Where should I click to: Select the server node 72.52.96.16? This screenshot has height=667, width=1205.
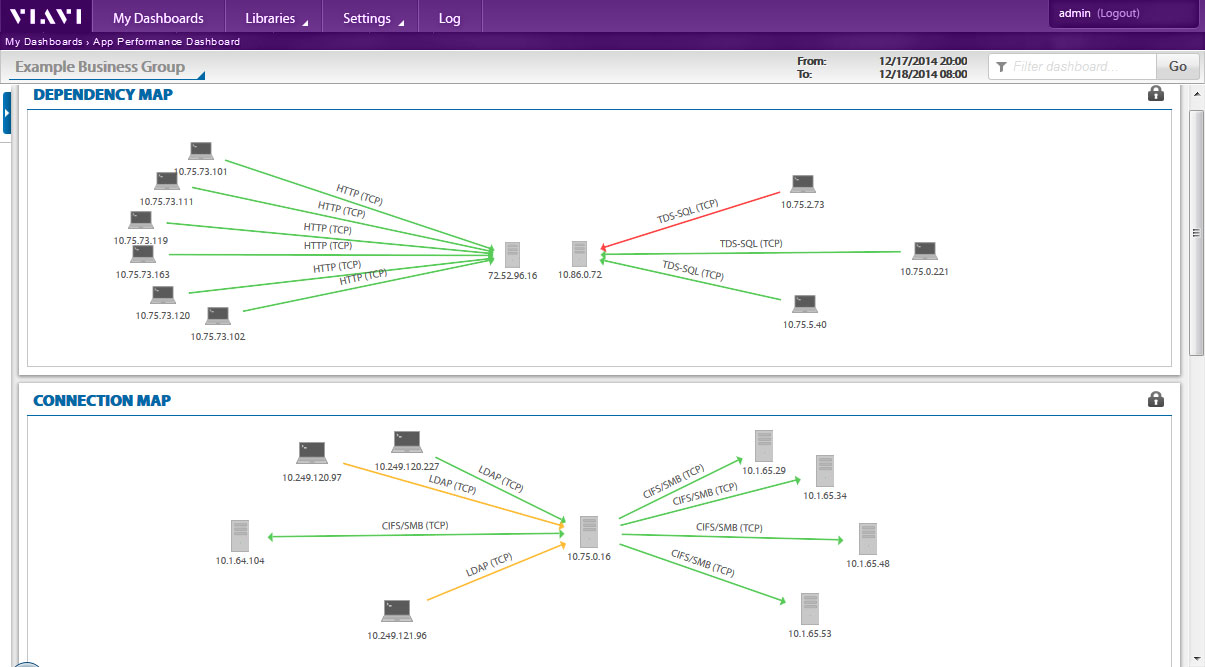[x=512, y=254]
